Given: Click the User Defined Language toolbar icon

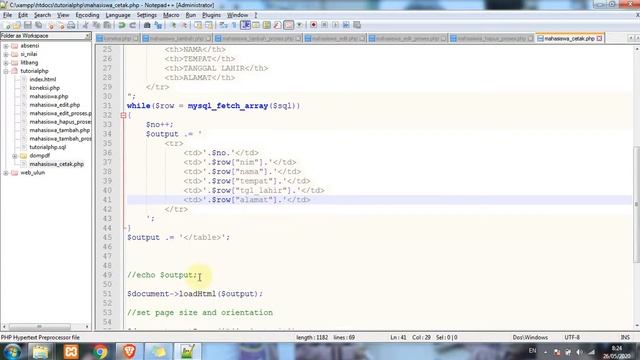Looking at the screenshot, I should coord(256,25).
